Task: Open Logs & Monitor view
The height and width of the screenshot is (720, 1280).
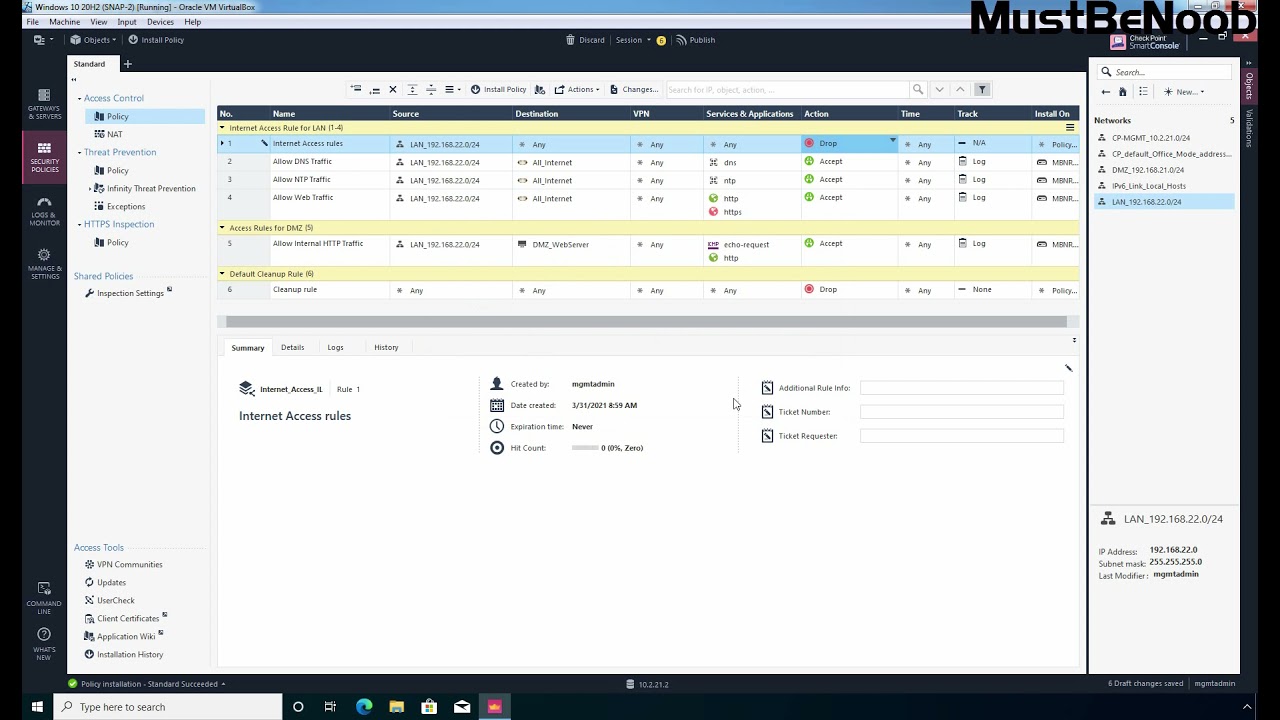Action: tap(44, 211)
